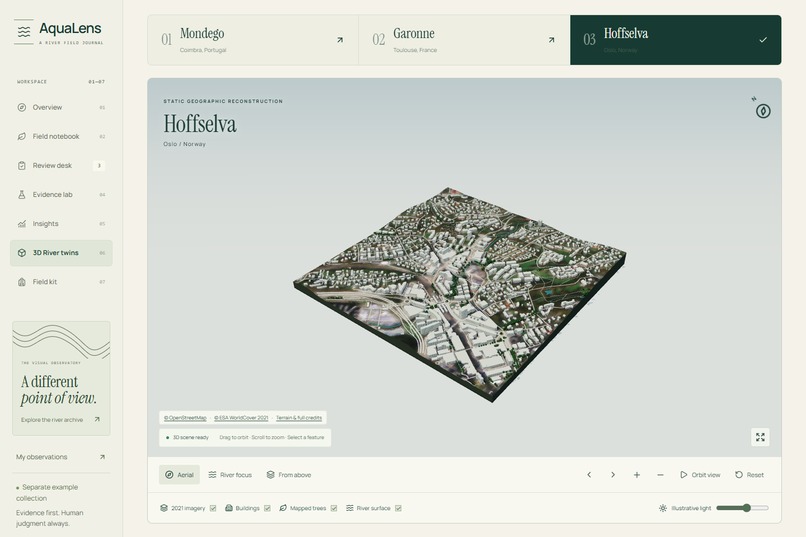The image size is (806, 537).
Task: Click the Evidence lab flask icon
Action: 22,195
